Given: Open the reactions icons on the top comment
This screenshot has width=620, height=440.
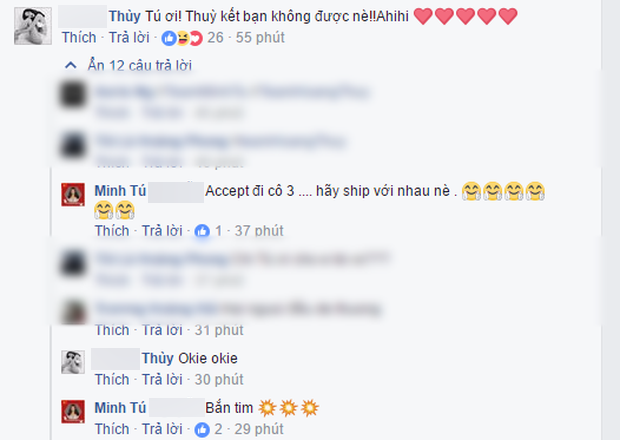Looking at the screenshot, I should point(182,38).
